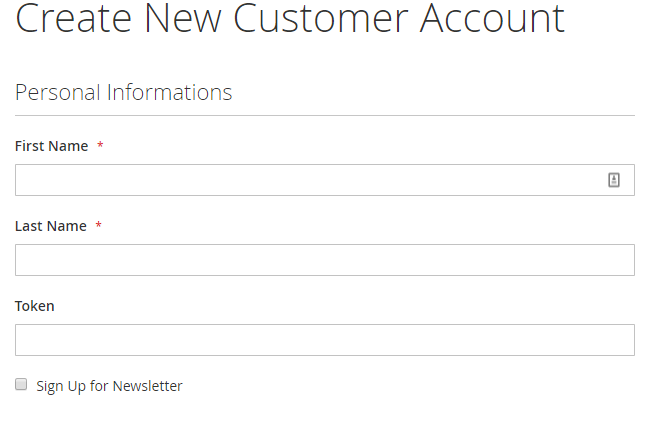
Task: Click the 'Personal Informations' section title
Action: [x=123, y=93]
